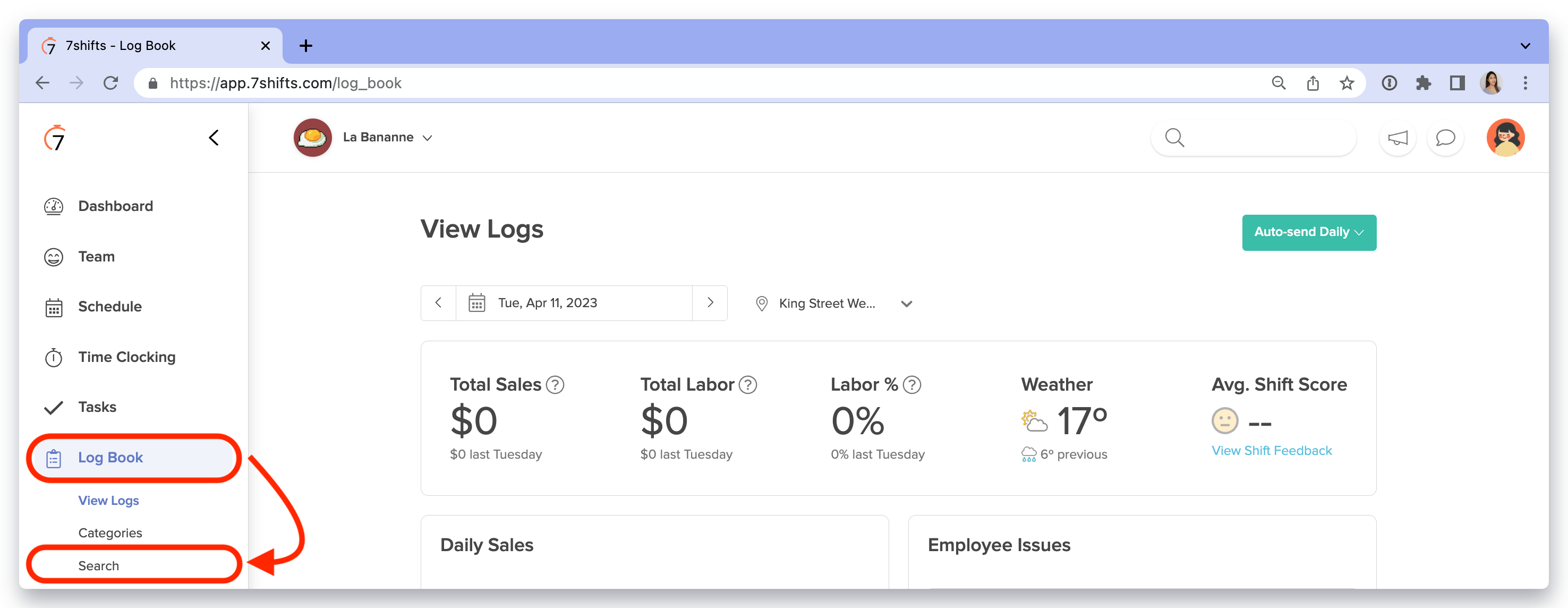Image resolution: width=1568 pixels, height=608 pixels.
Task: Show the Total Sales help tooltip icon
Action: (555, 385)
